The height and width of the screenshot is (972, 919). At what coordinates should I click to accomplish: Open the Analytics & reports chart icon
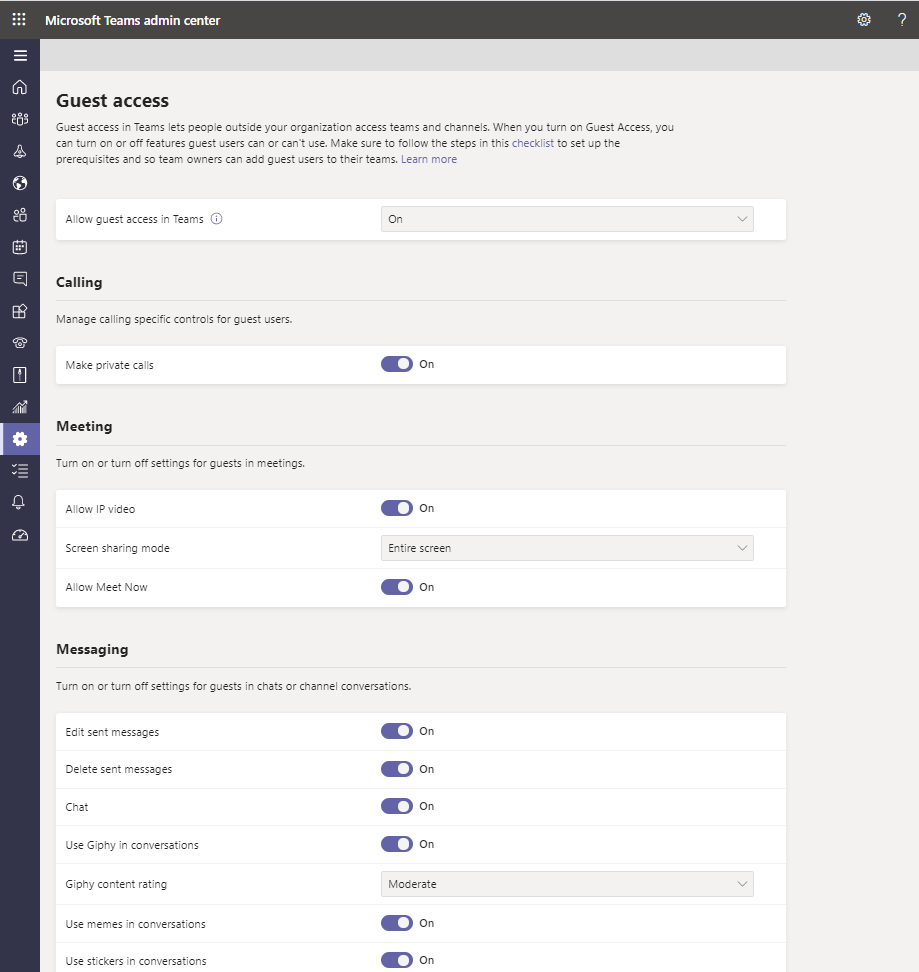point(20,407)
